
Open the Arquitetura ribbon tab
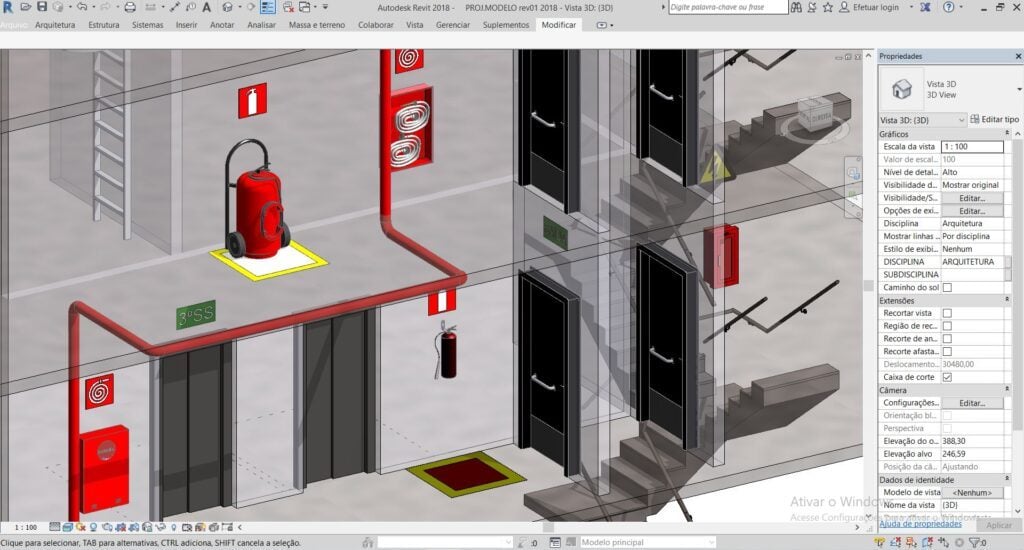pyautogui.click(x=55, y=25)
